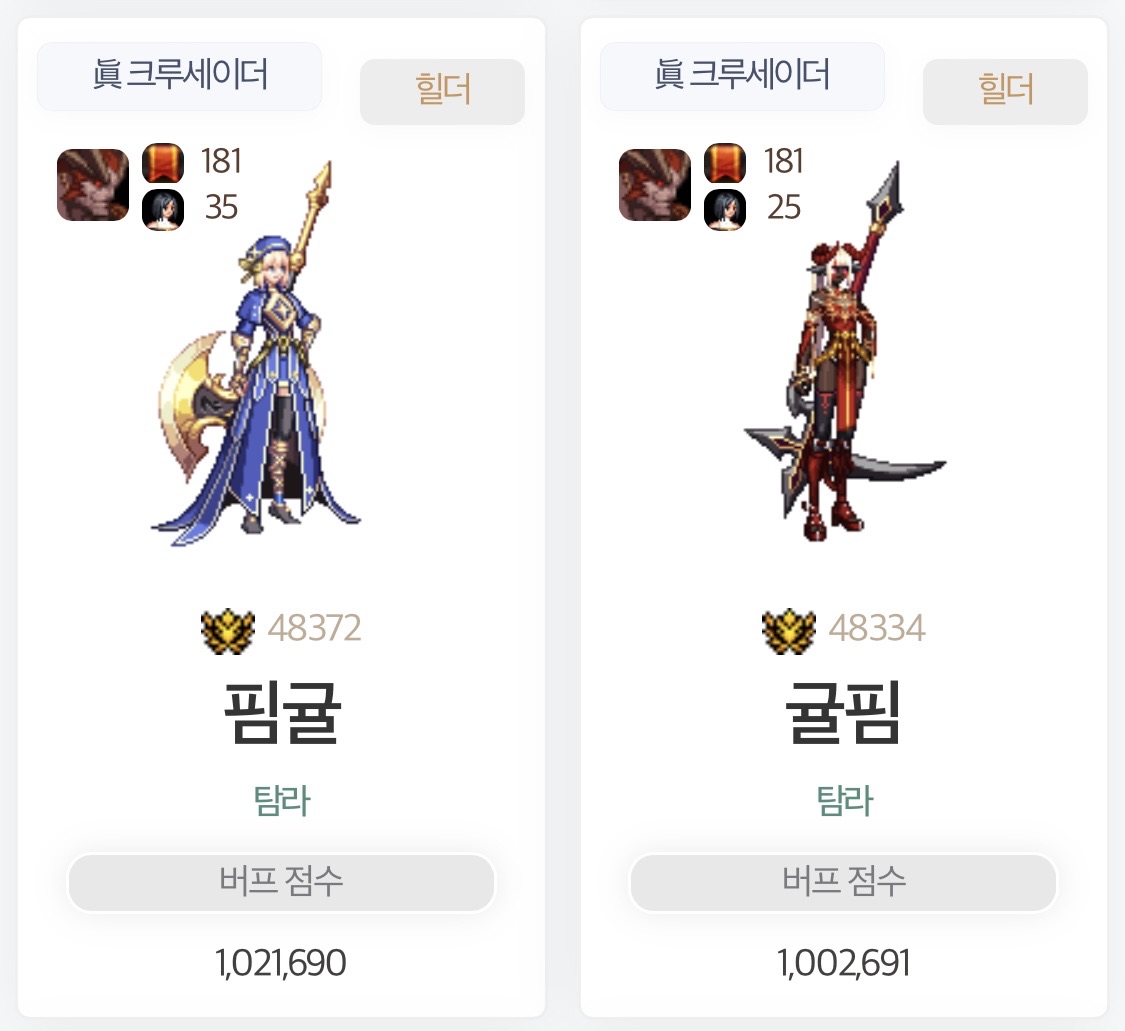Click the 버프 점수 label on 귤핌 card
The image size is (1125, 1031).
(x=843, y=882)
